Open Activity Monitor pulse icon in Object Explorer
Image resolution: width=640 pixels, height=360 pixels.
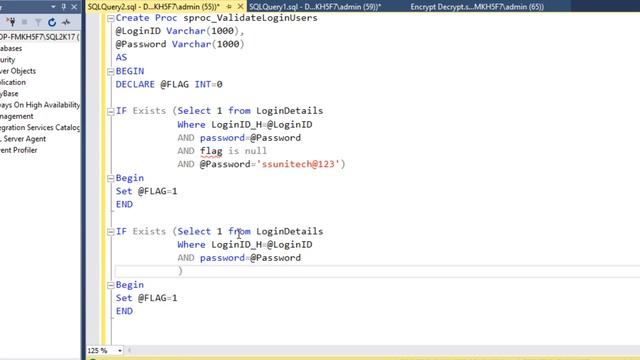(66, 22)
